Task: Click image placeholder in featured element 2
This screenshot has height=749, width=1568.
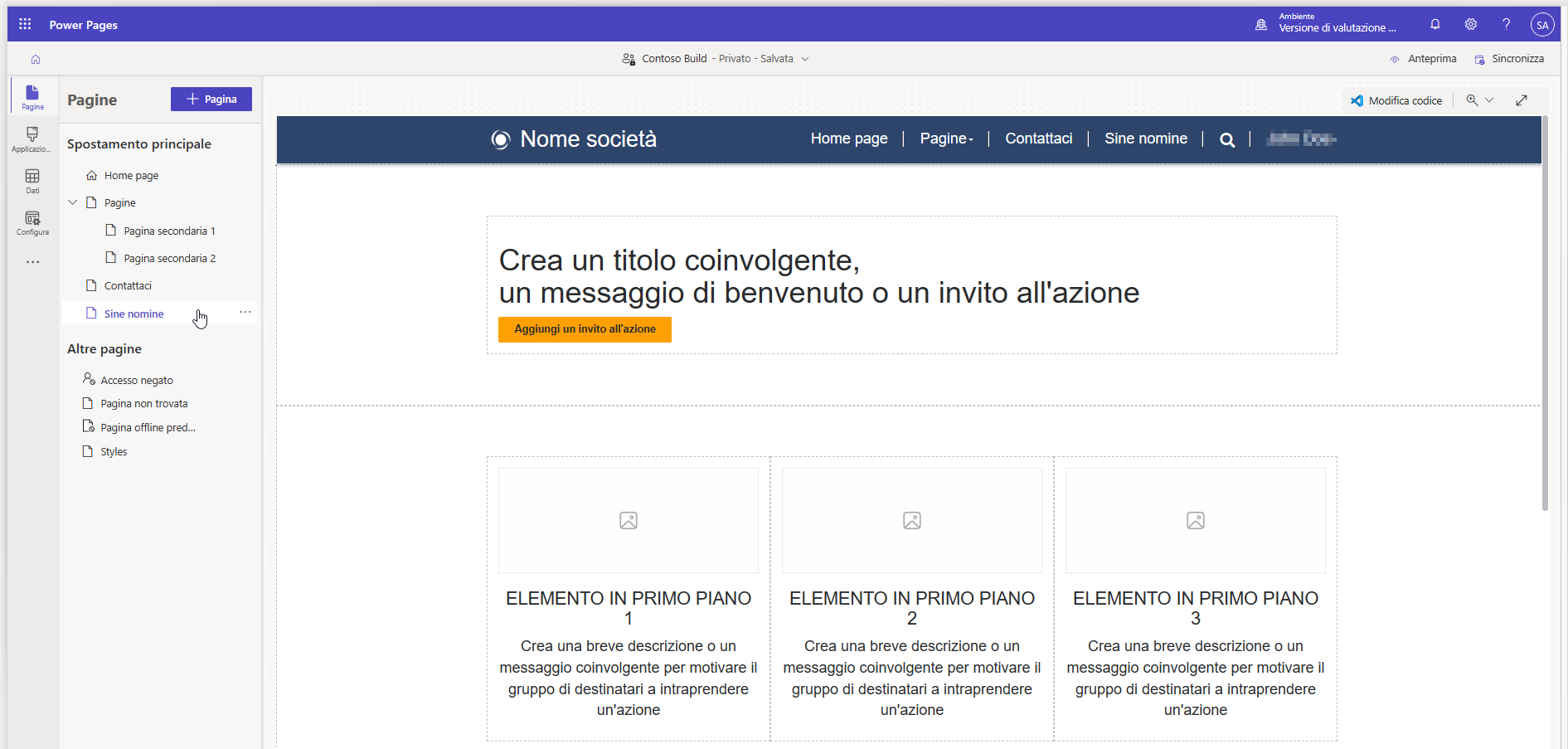Action: click(x=912, y=521)
